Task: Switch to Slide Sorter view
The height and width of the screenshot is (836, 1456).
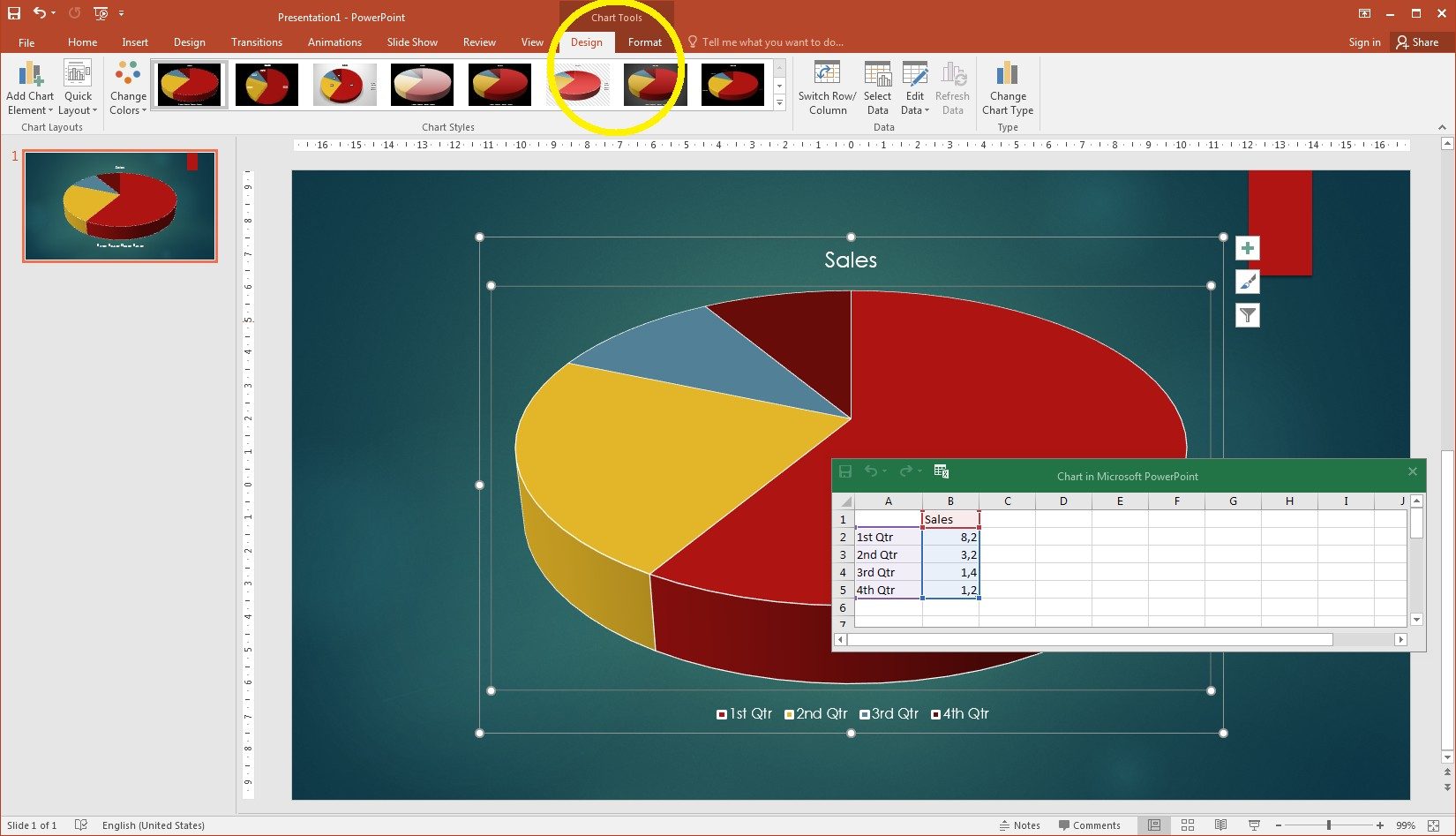Action: (1188, 825)
